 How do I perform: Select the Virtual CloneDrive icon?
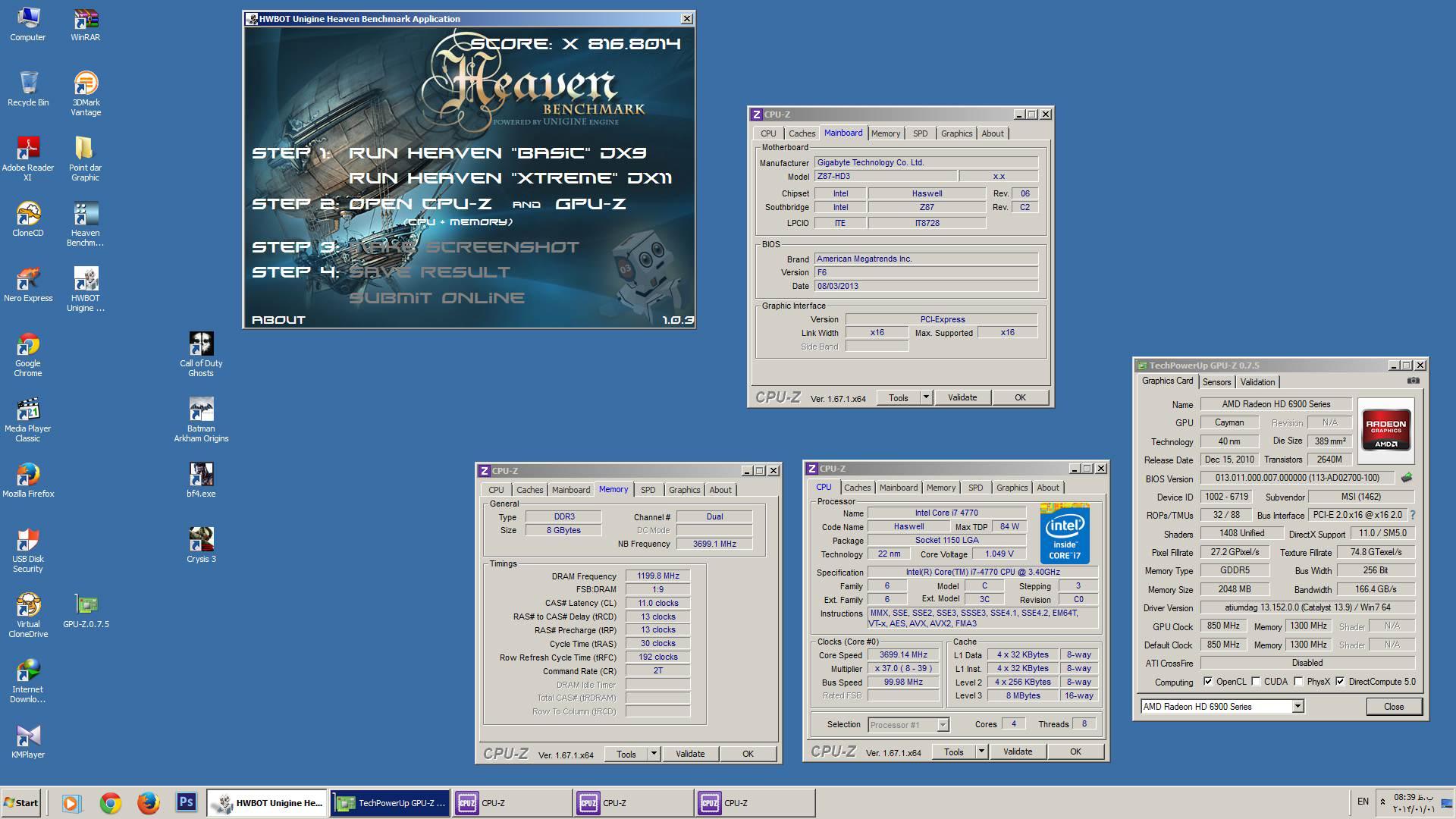pyautogui.click(x=28, y=615)
